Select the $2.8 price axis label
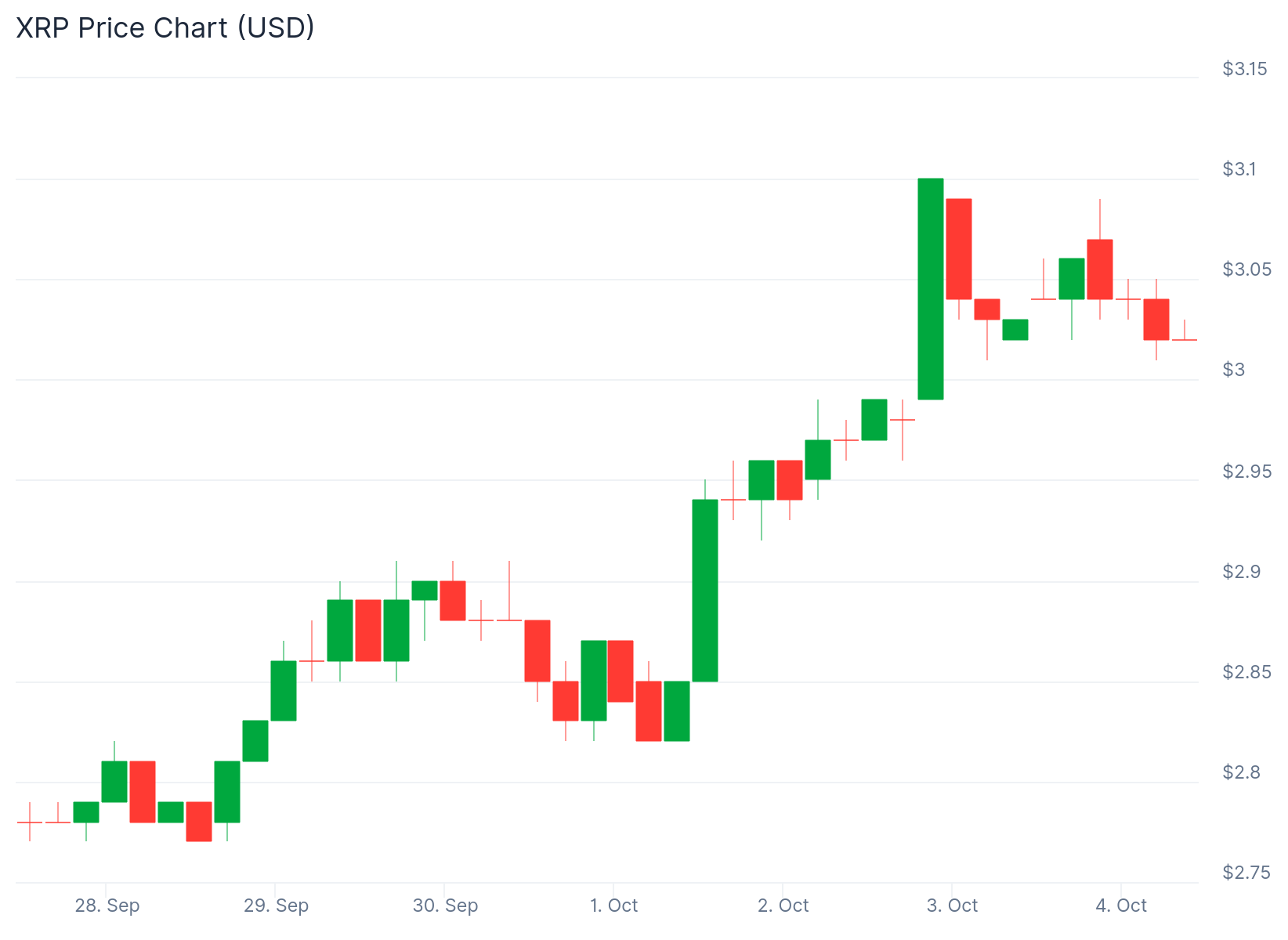1288x940 pixels. (x=1242, y=773)
